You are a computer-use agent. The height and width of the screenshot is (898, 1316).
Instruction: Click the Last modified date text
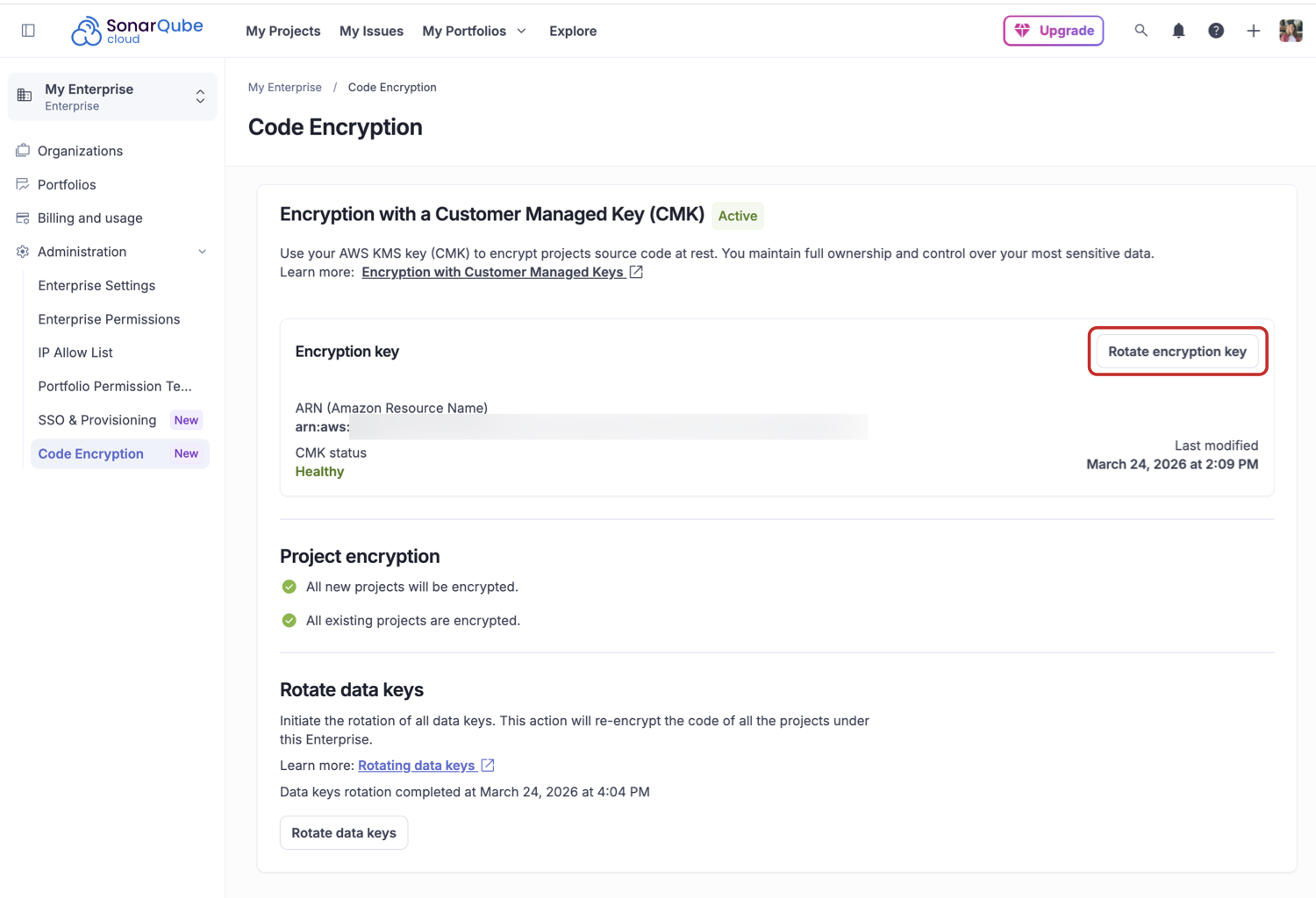pyautogui.click(x=1172, y=465)
